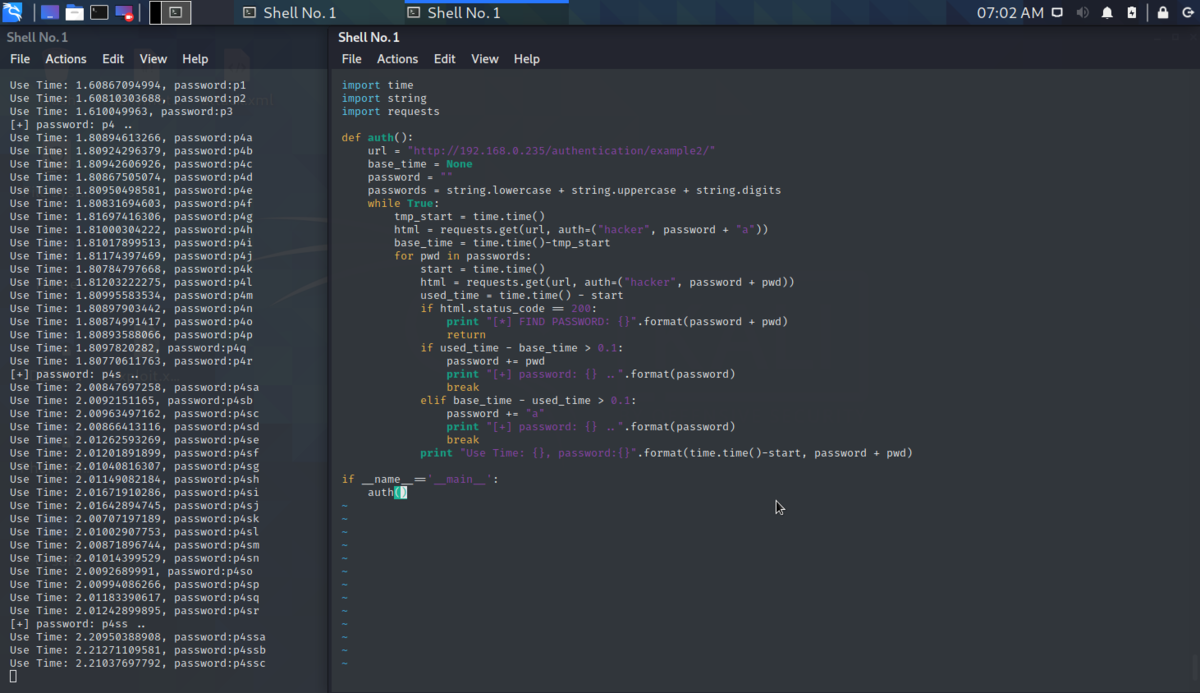
Task: Click the final 'auth()' call line
Action: pyautogui.click(x=387, y=492)
